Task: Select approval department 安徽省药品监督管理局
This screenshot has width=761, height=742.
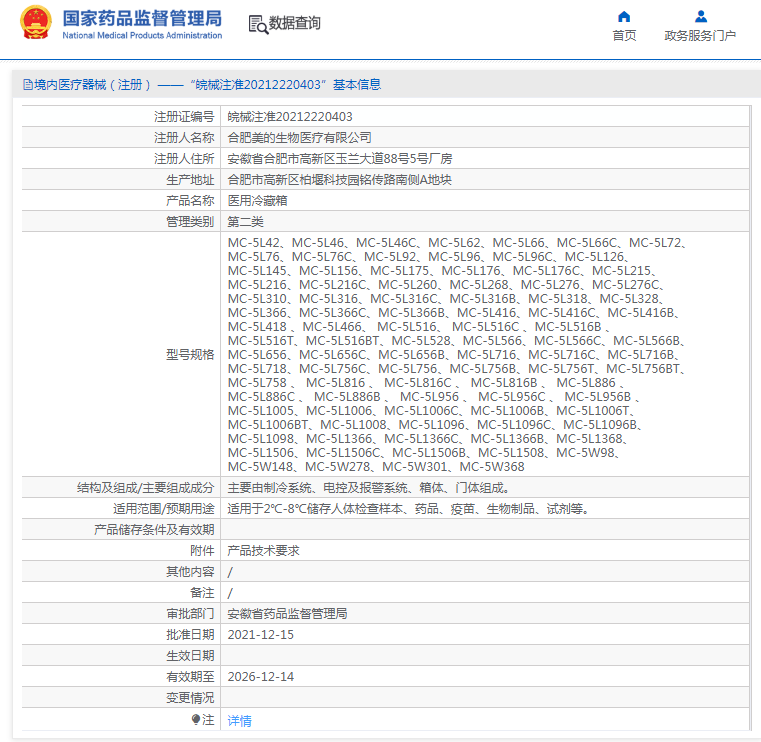Action: click(x=287, y=614)
